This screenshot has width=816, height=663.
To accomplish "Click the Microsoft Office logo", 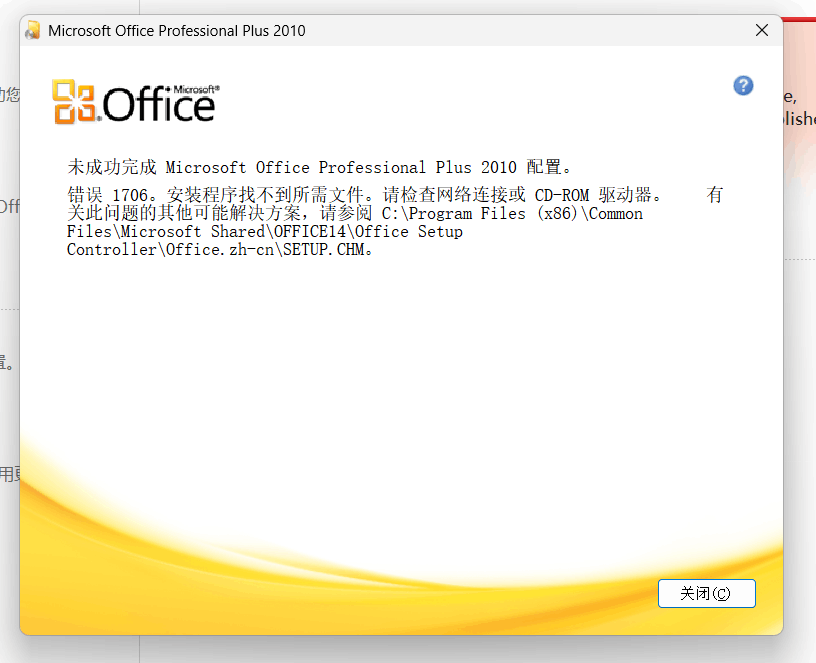I will point(136,102).
